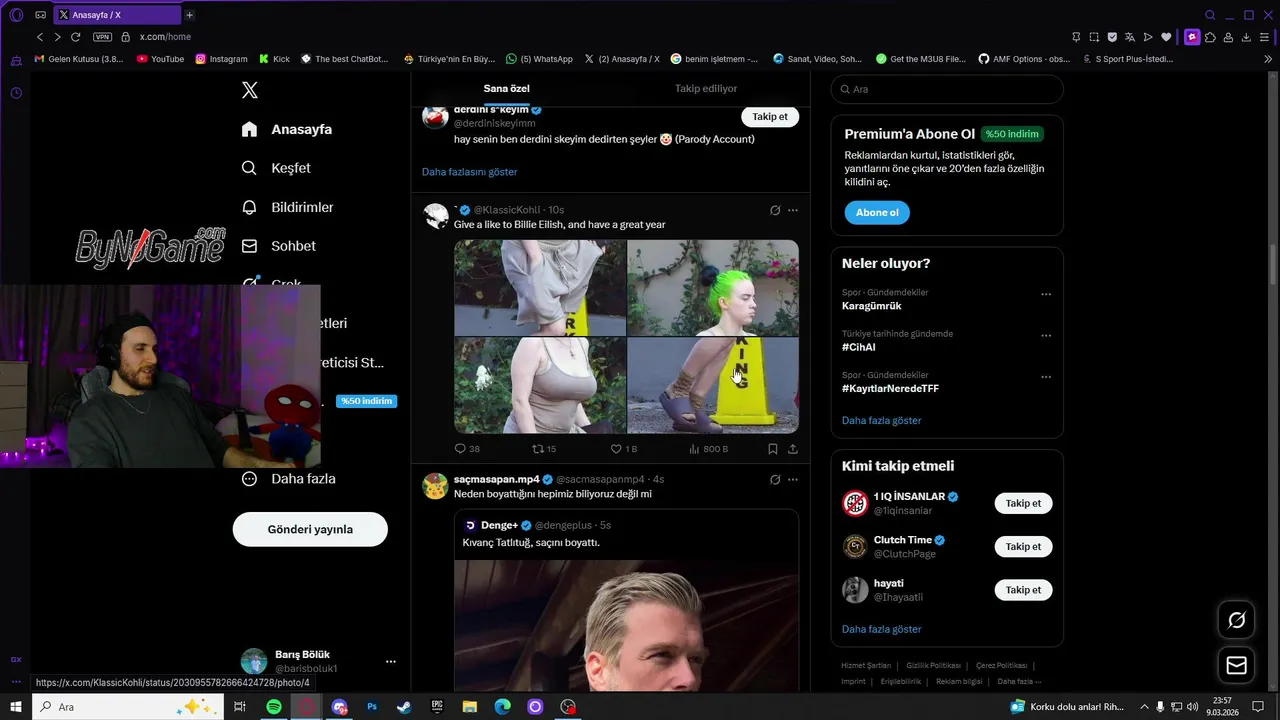Image resolution: width=1280 pixels, height=720 pixels.
Task: Open Daha fazla menu in sidebar
Action: pos(288,479)
